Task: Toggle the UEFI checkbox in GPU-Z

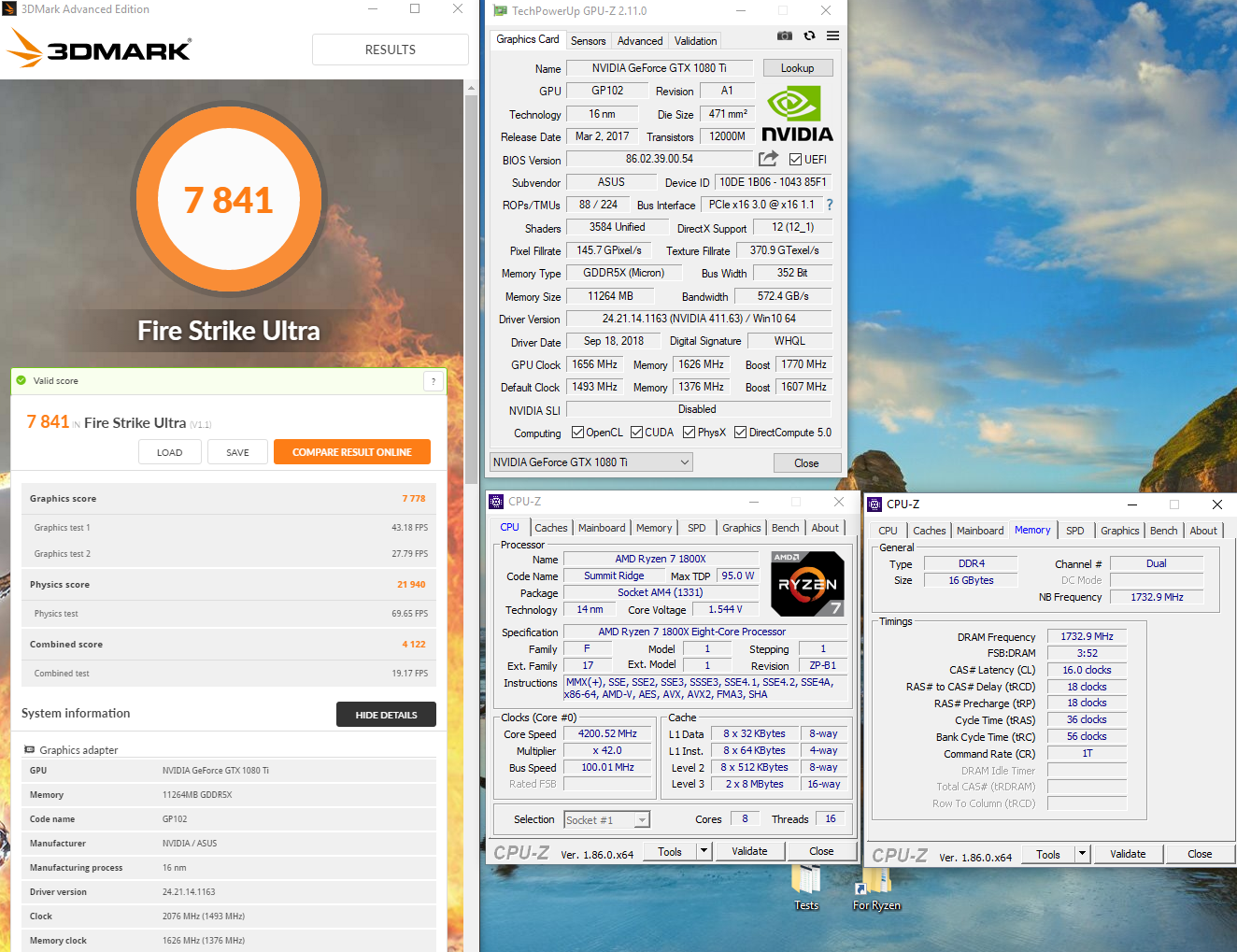Action: click(796, 160)
